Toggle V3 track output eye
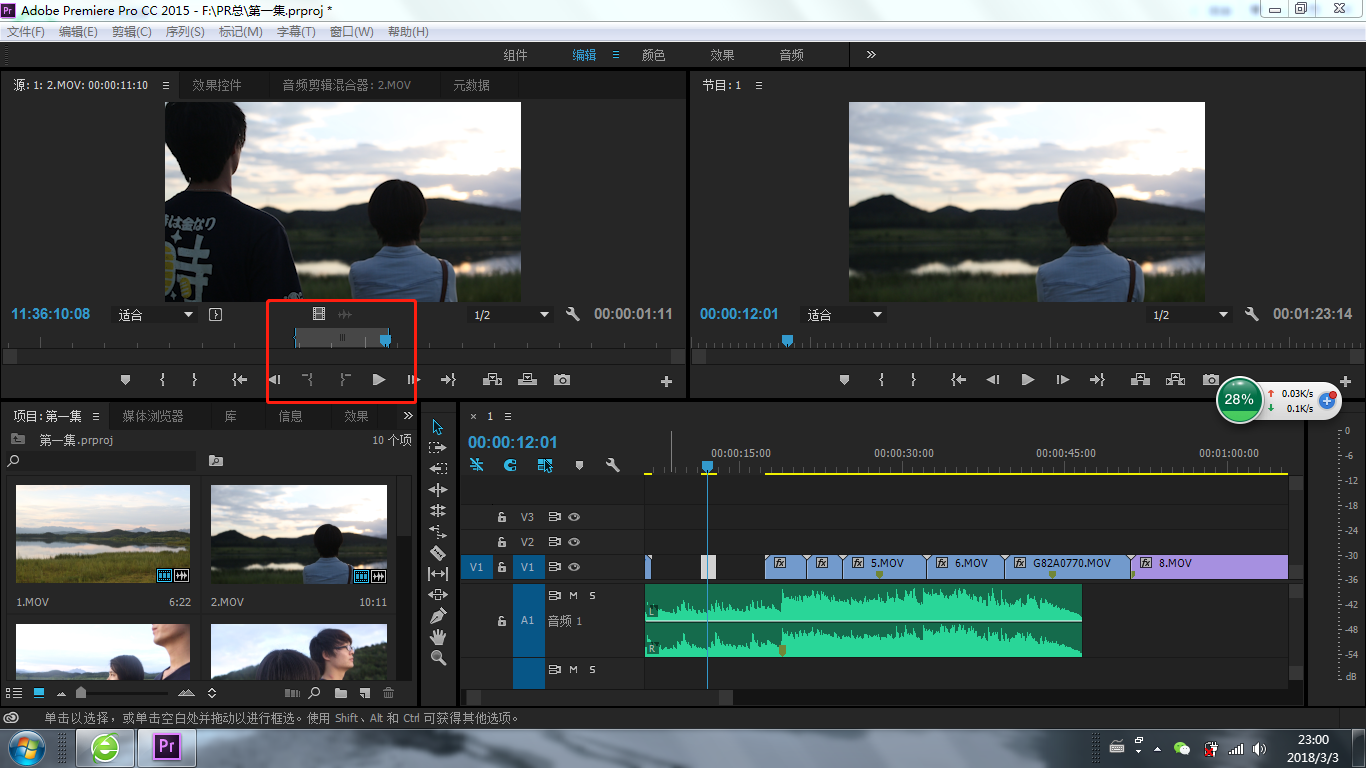The height and width of the screenshot is (768, 1366). coord(574,517)
